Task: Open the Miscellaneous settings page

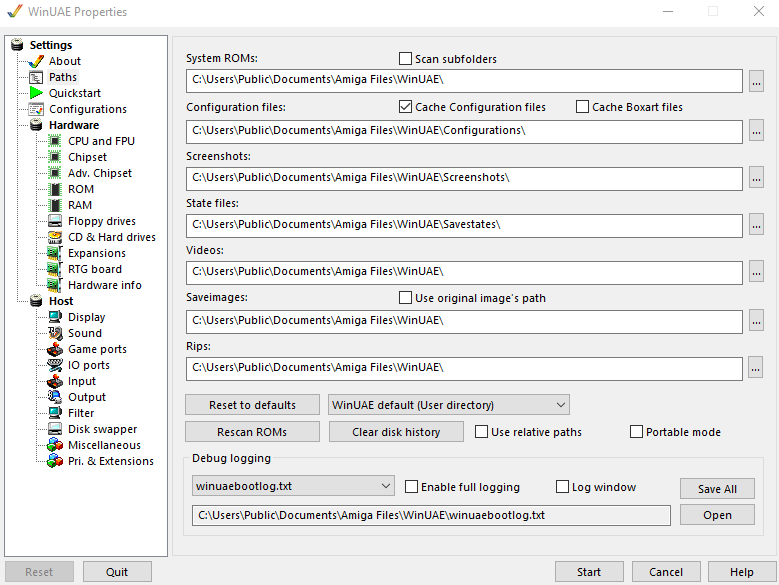Action: pyautogui.click(x=104, y=445)
